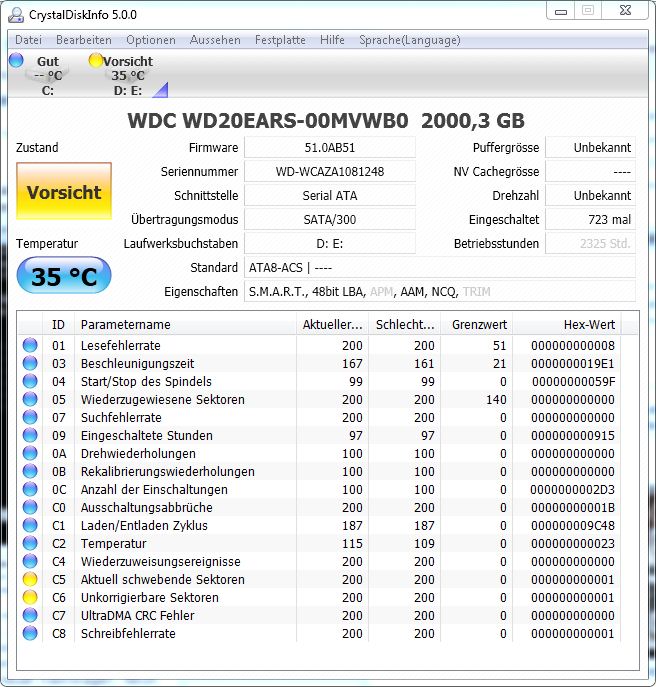This screenshot has height=687, width=656.
Task: Click the disk title WDC WD20EARS-00MVWB0
Action: pyautogui.click(x=268, y=121)
